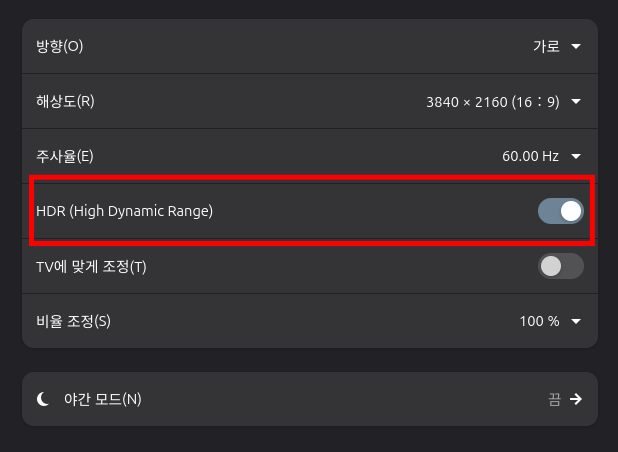
Task: Click the moon icon beside 야간 모드
Action: tap(43, 399)
